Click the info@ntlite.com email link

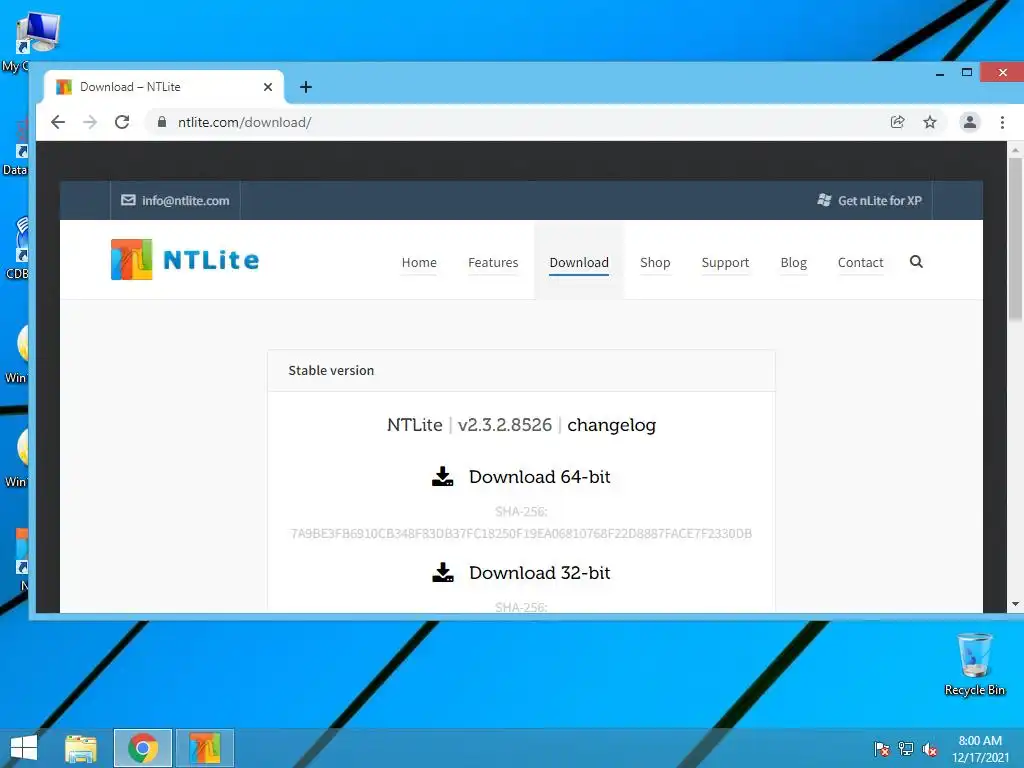(x=185, y=200)
